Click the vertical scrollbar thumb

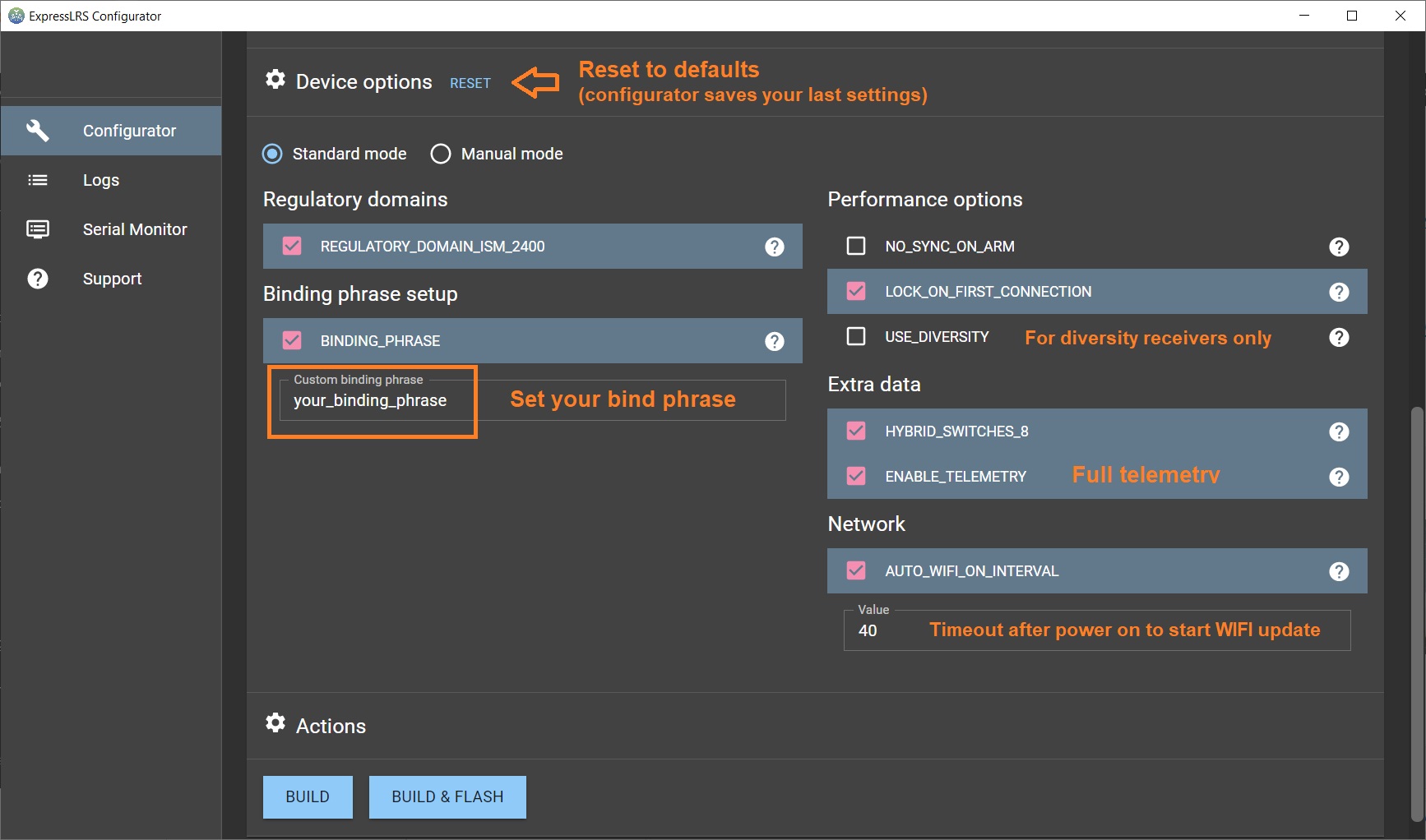point(1416,614)
